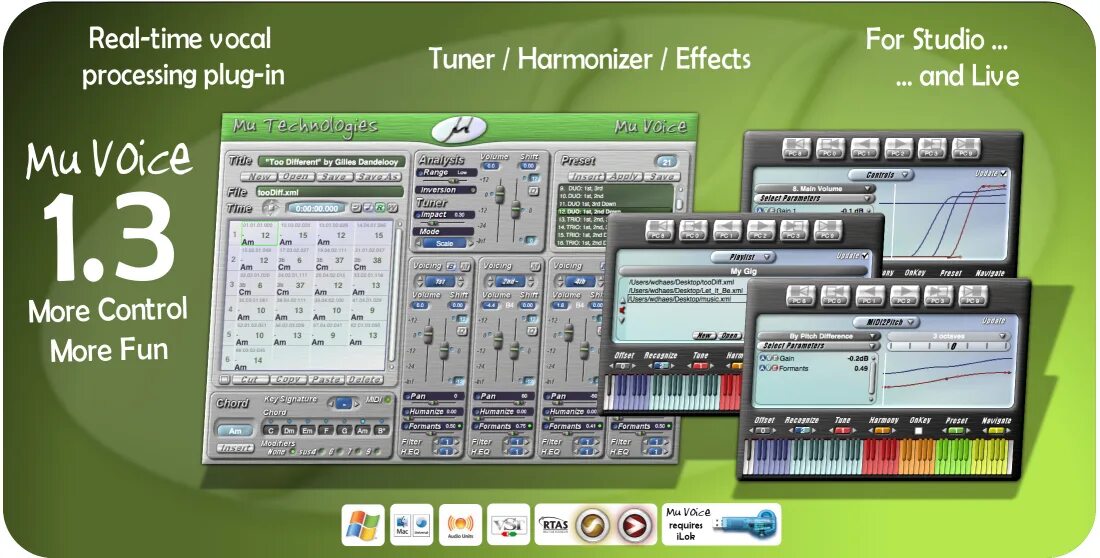Click the tooDiff.xml File field
The height and width of the screenshot is (558, 1100).
[x=330, y=191]
